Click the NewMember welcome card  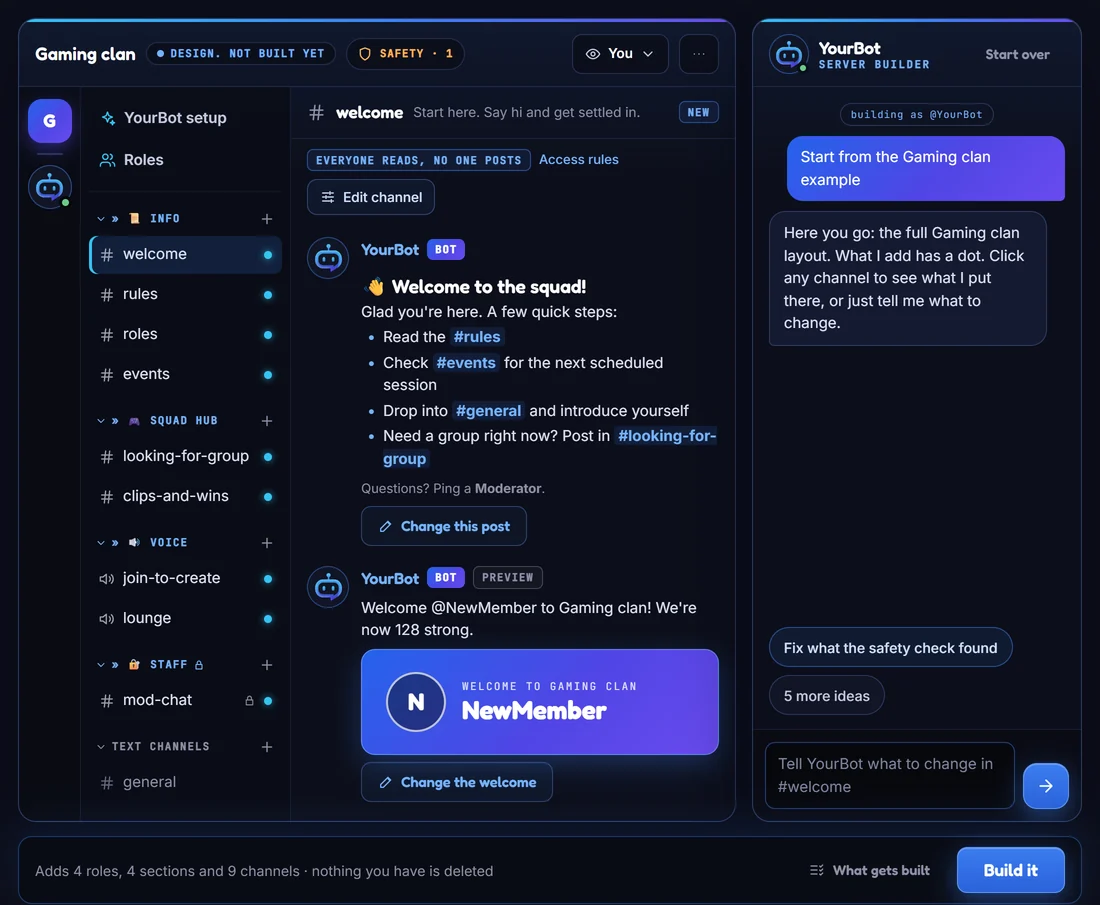[539, 702]
